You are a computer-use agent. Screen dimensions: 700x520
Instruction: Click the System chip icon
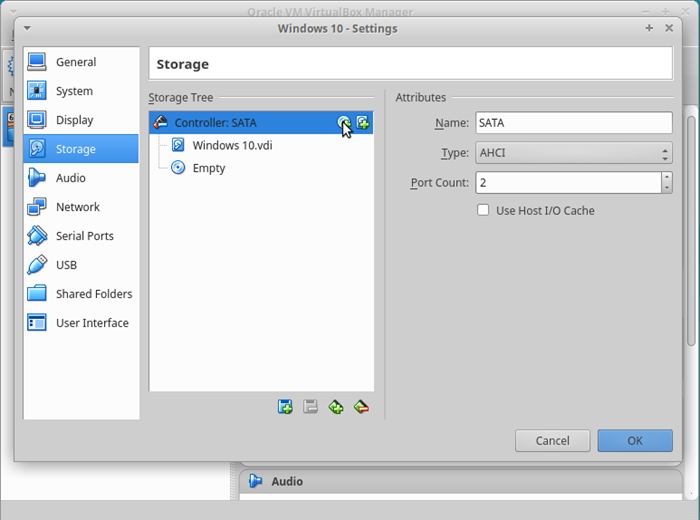37,91
